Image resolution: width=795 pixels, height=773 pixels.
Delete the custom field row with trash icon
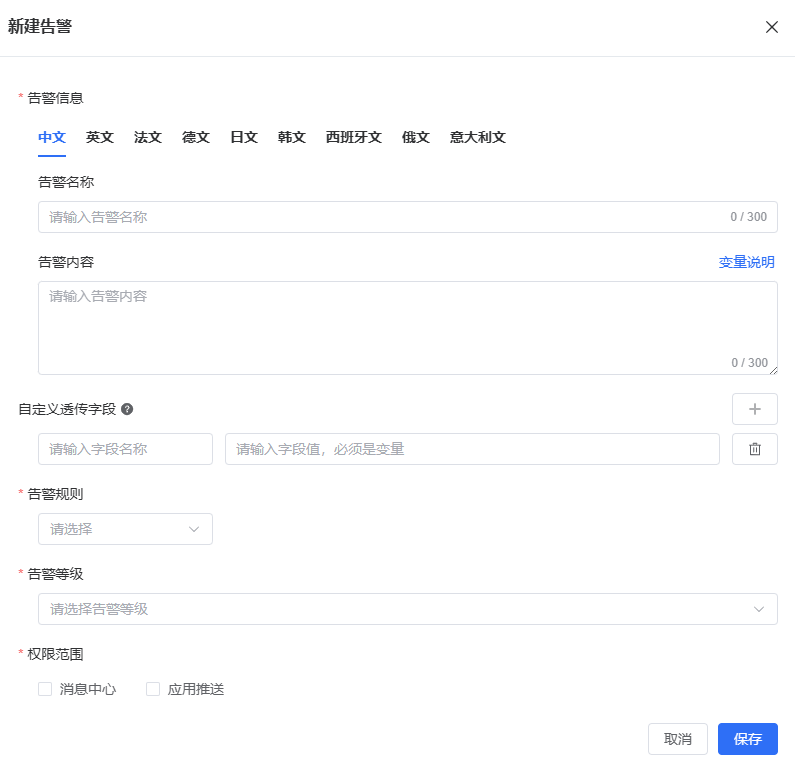pos(754,449)
